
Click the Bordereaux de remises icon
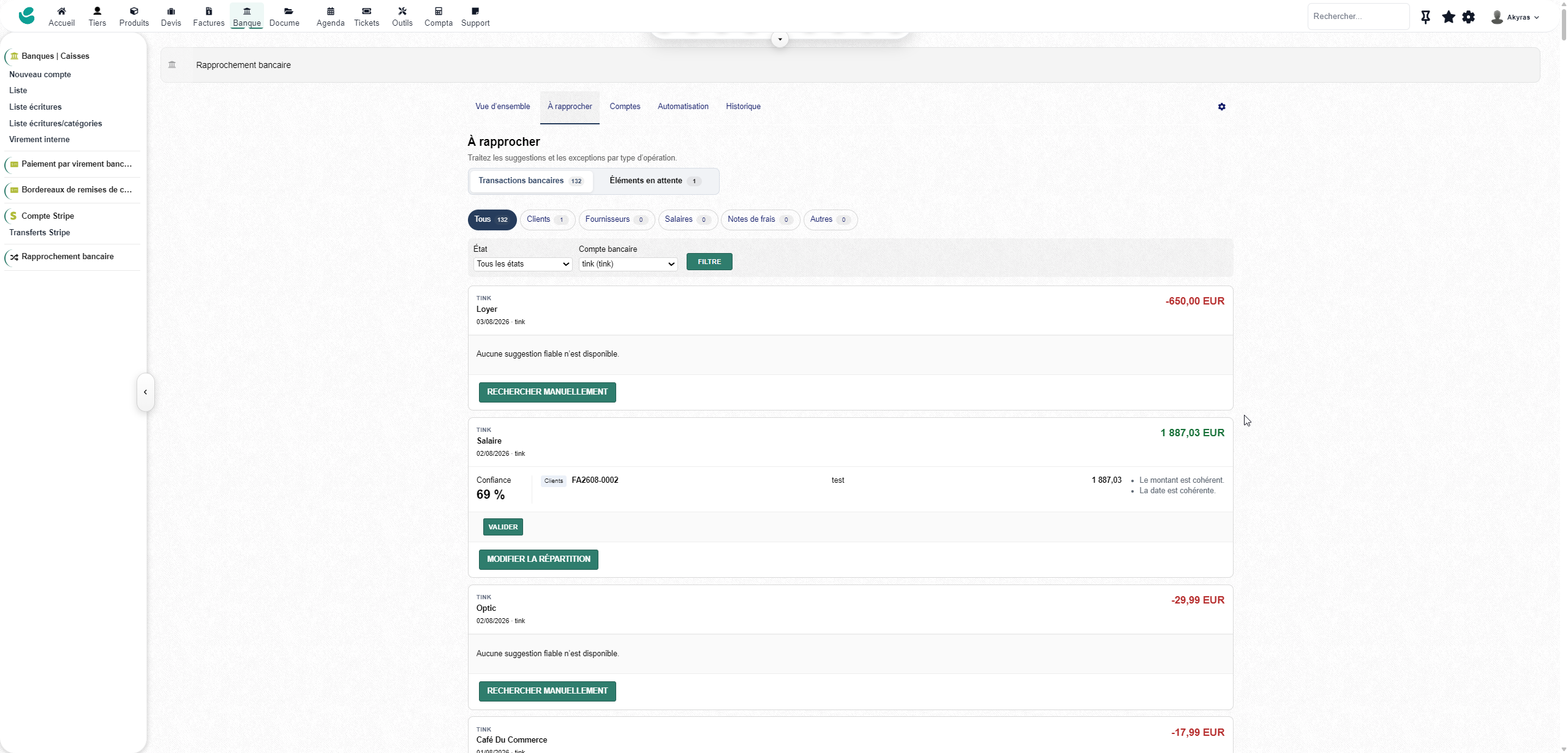14,190
